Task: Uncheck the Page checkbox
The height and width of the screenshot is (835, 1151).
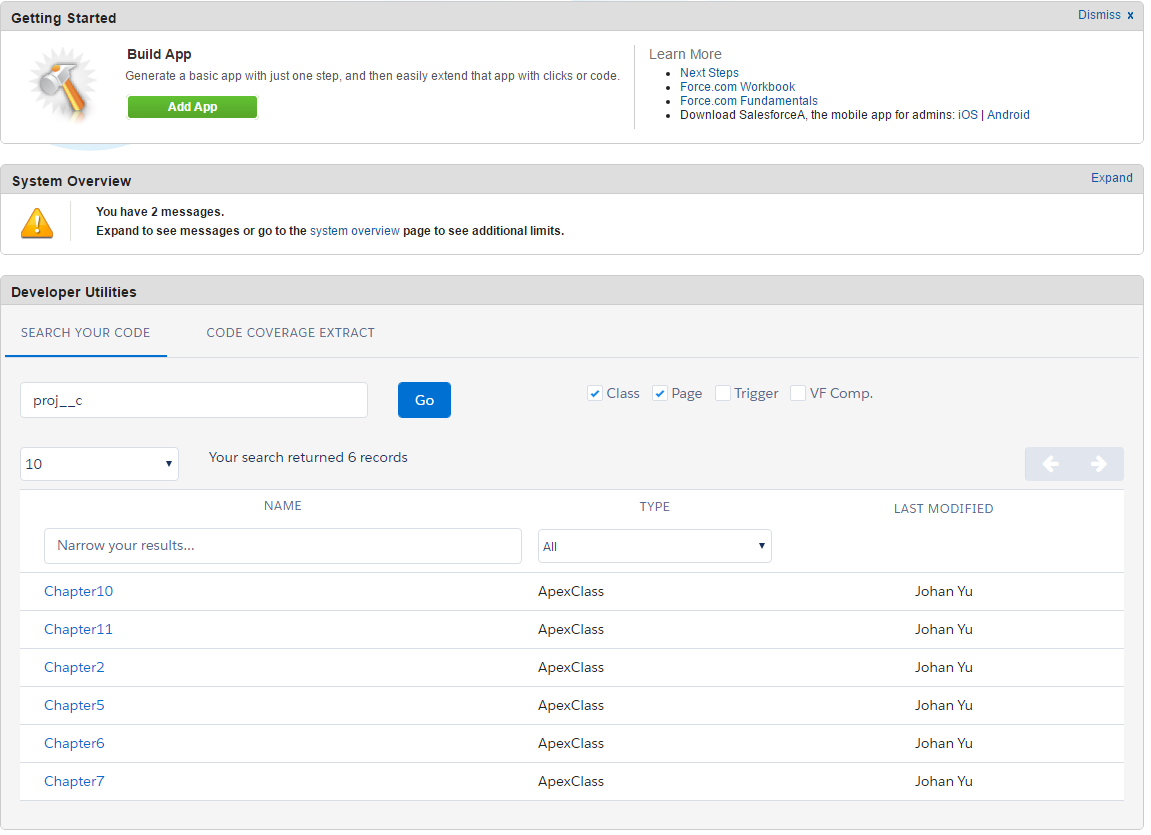Action: [x=660, y=394]
